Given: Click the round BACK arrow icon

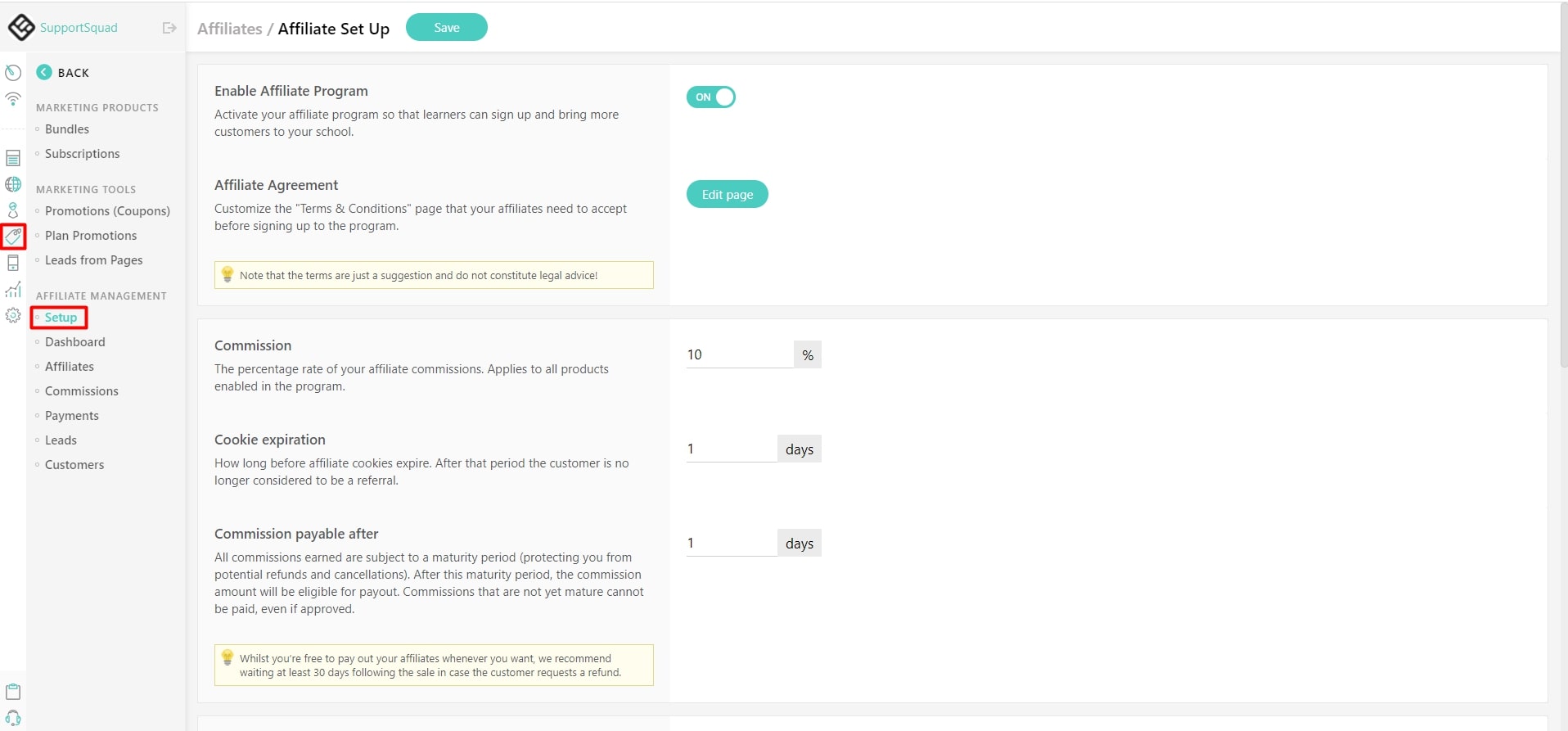Looking at the screenshot, I should tap(44, 72).
